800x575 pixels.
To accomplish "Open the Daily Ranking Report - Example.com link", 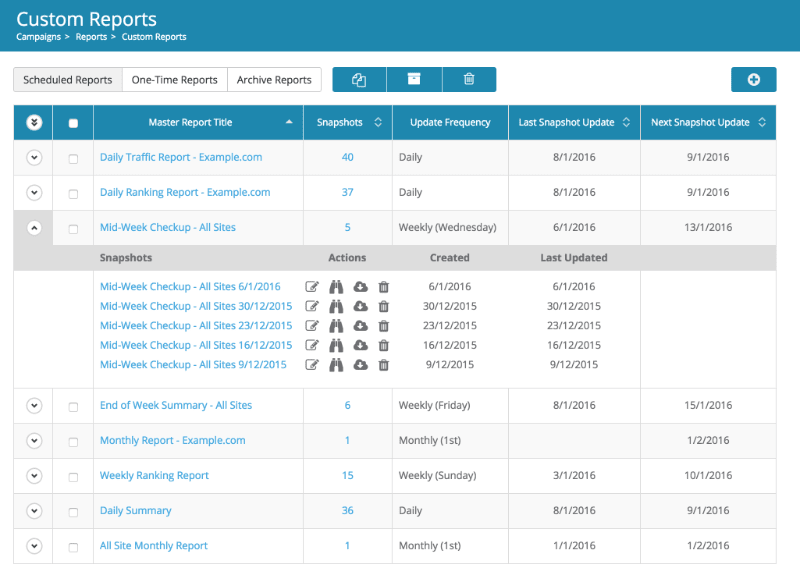I will (x=185, y=193).
